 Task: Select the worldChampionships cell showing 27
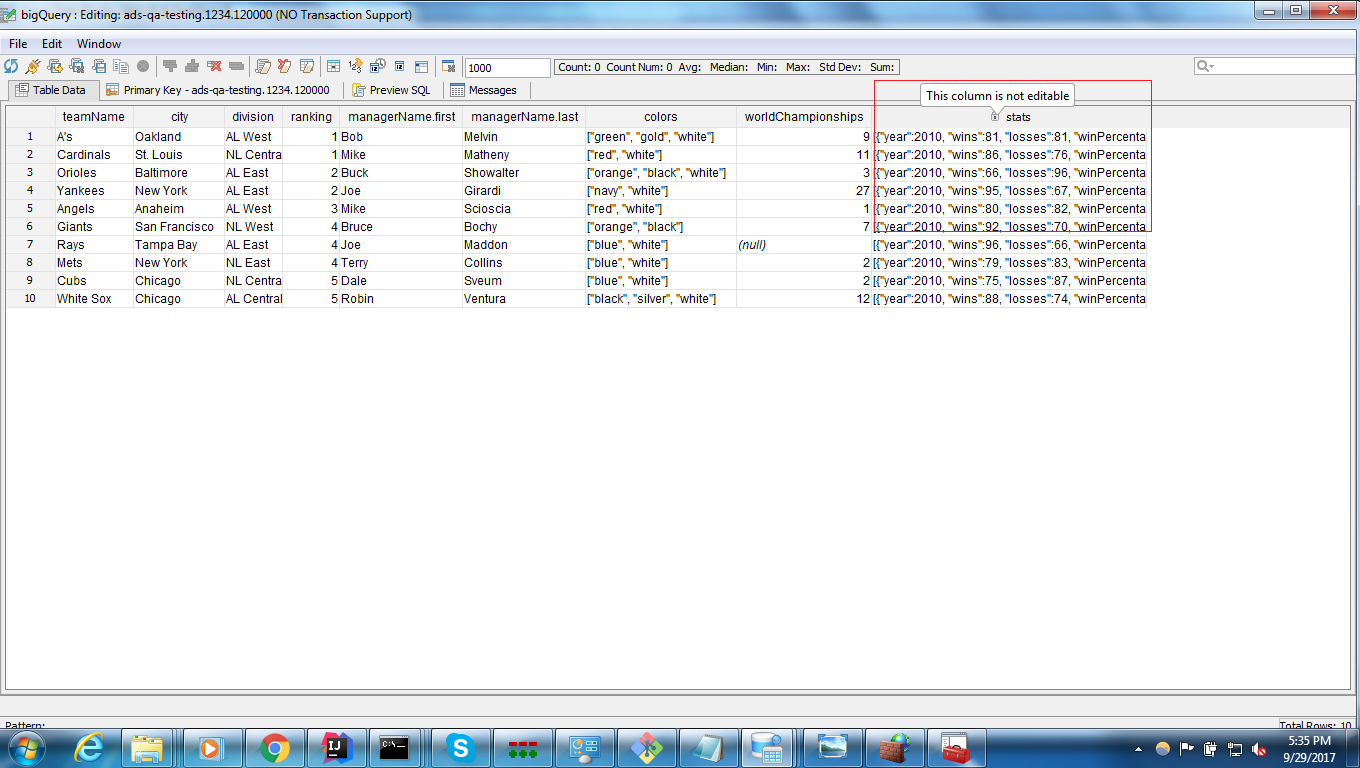click(x=804, y=190)
